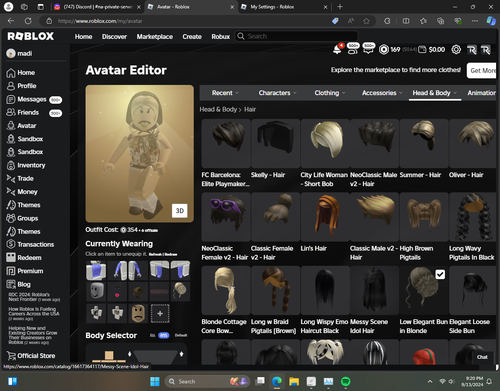Switch to the Discord browser tab
The height and width of the screenshot is (391, 500).
97,7
